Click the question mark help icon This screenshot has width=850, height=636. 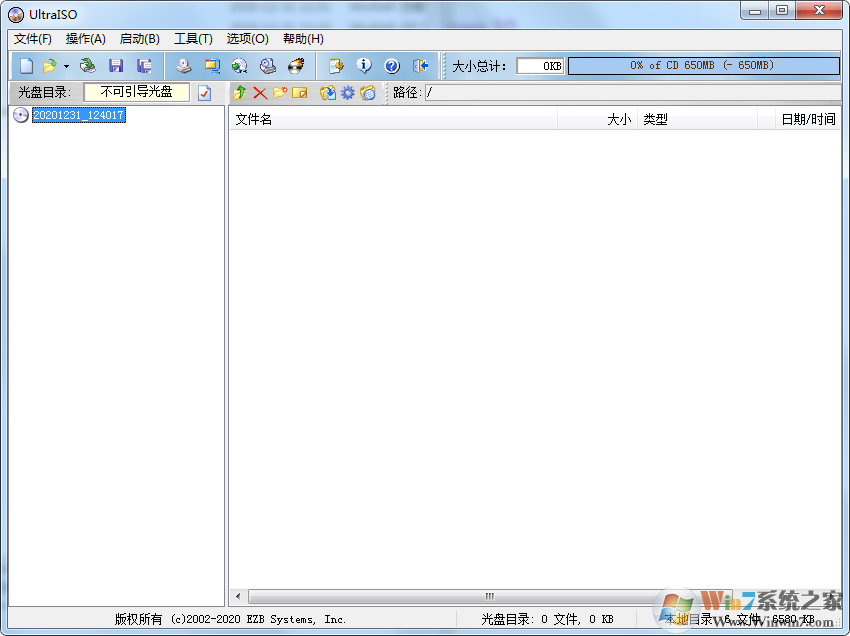(x=392, y=65)
